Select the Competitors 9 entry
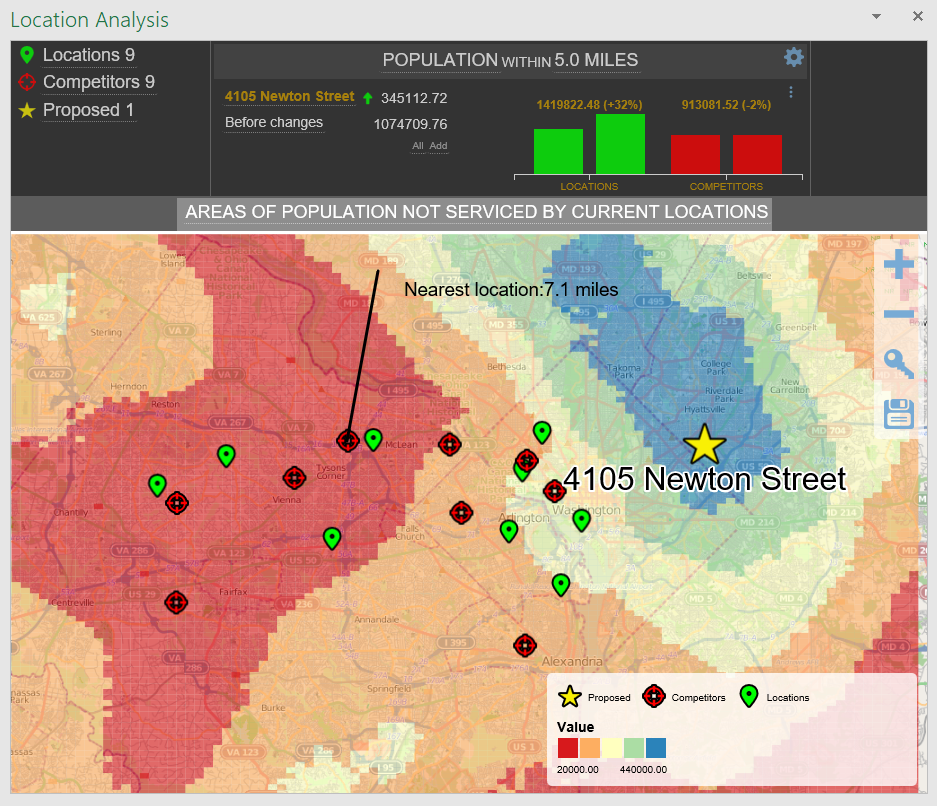The width and height of the screenshot is (937, 806). 99,82
